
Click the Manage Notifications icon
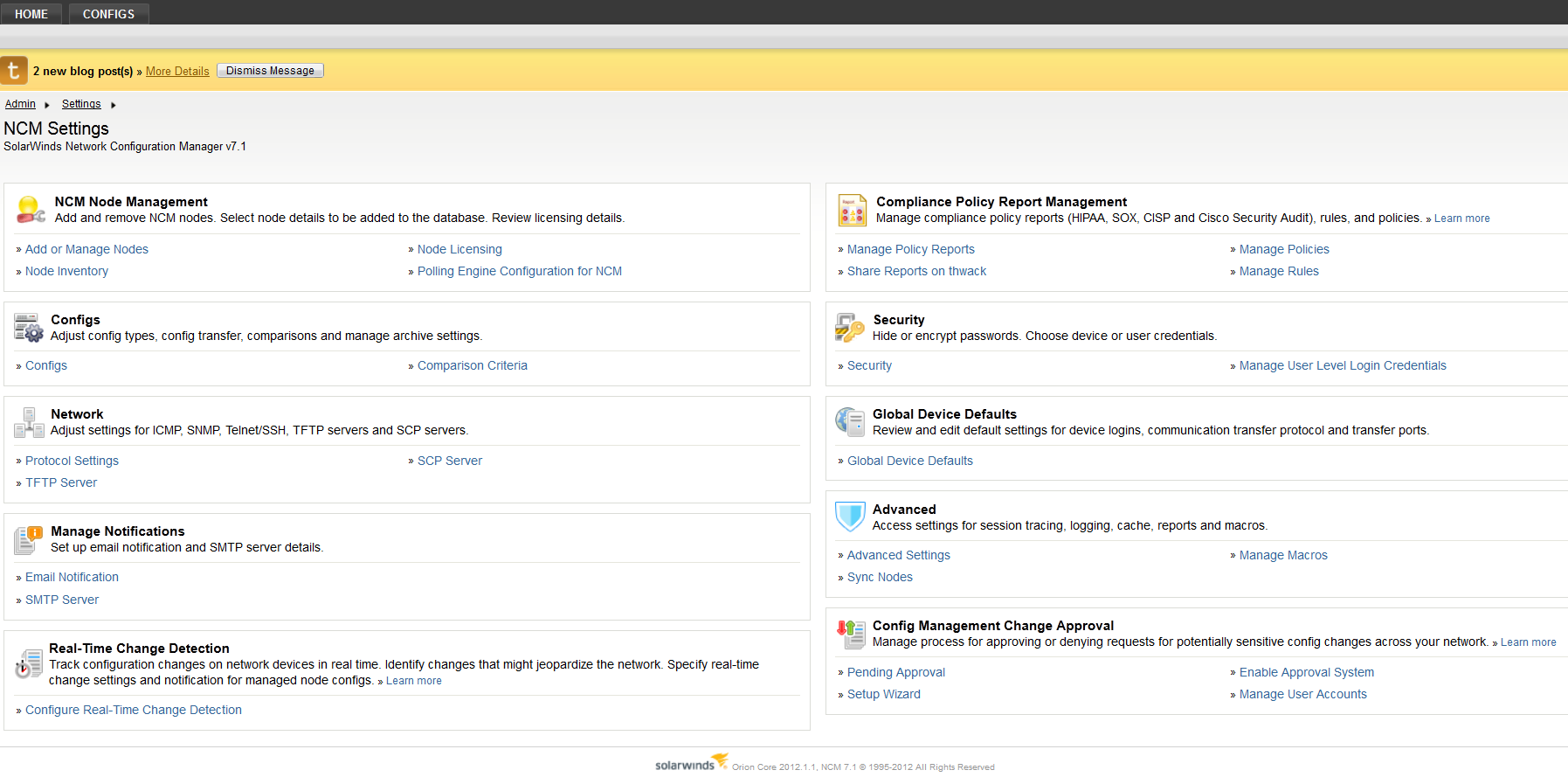pyautogui.click(x=29, y=539)
